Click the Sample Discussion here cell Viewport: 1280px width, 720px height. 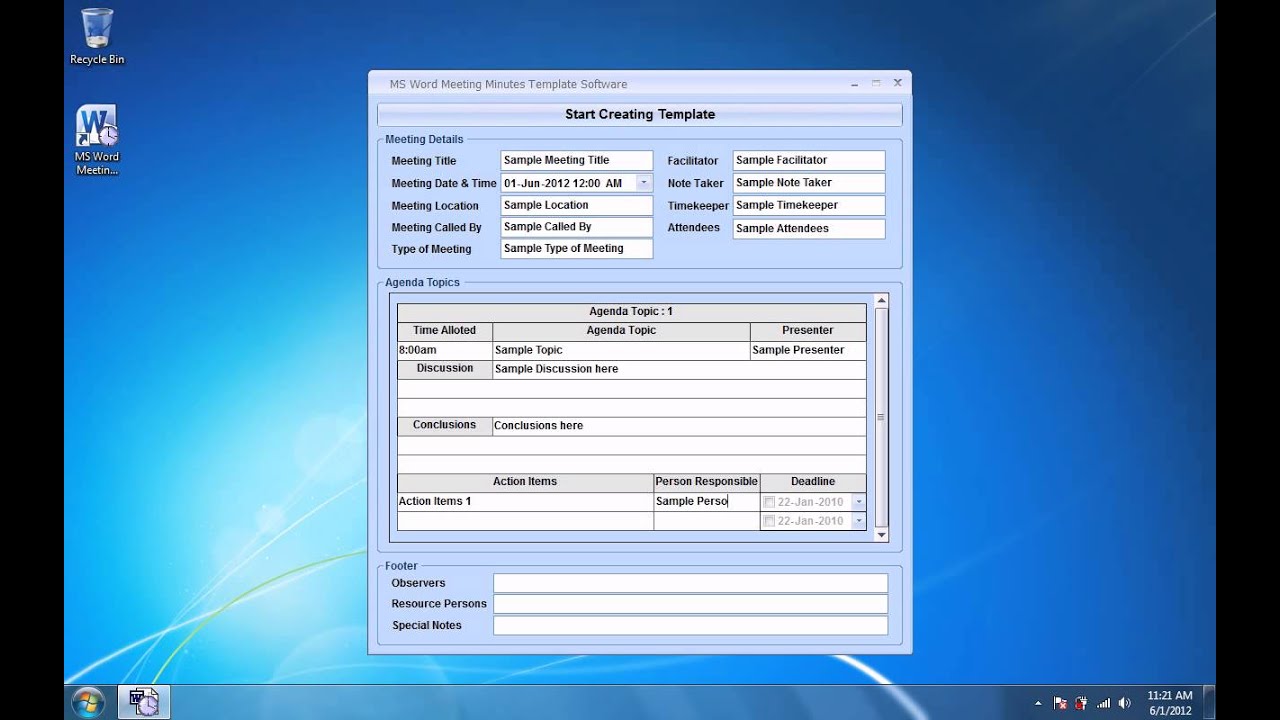[680, 369]
